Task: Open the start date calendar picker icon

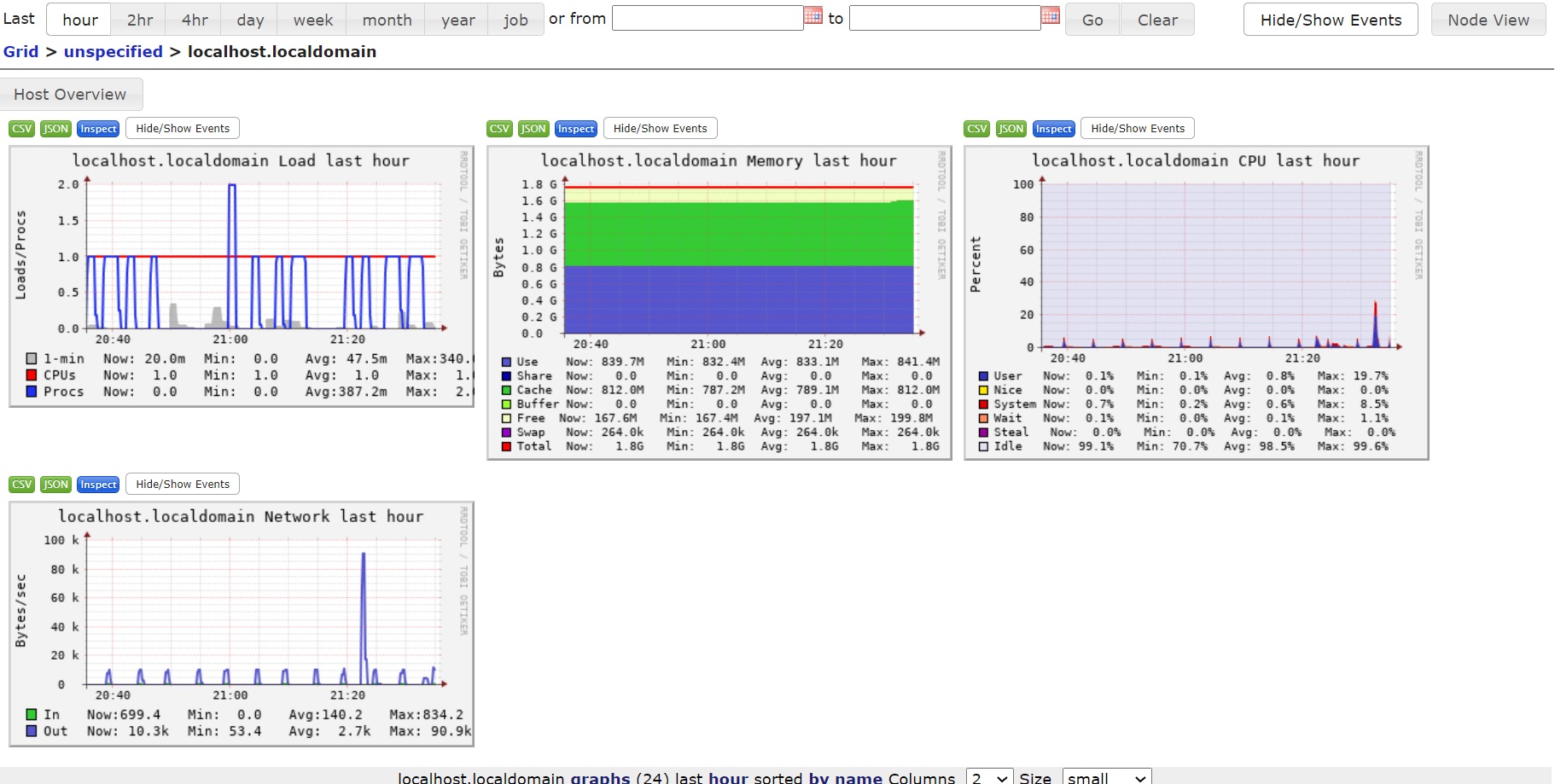Action: pyautogui.click(x=813, y=15)
